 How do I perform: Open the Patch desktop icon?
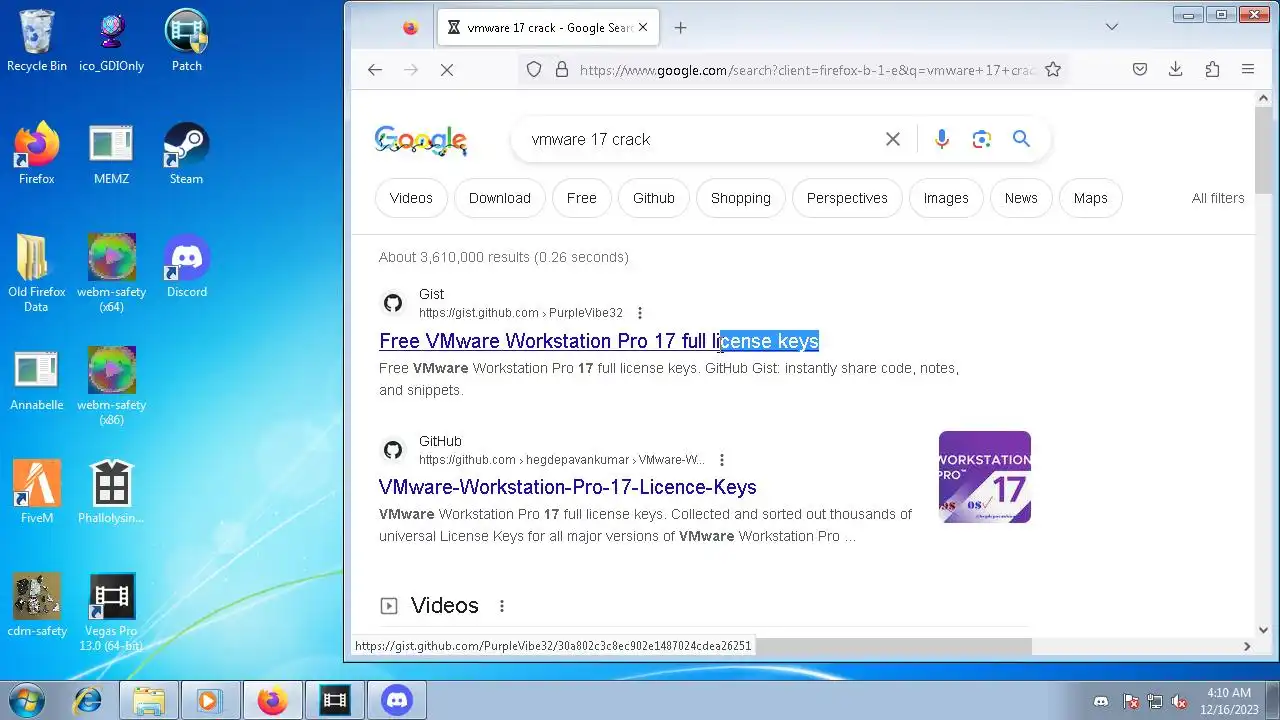click(187, 40)
